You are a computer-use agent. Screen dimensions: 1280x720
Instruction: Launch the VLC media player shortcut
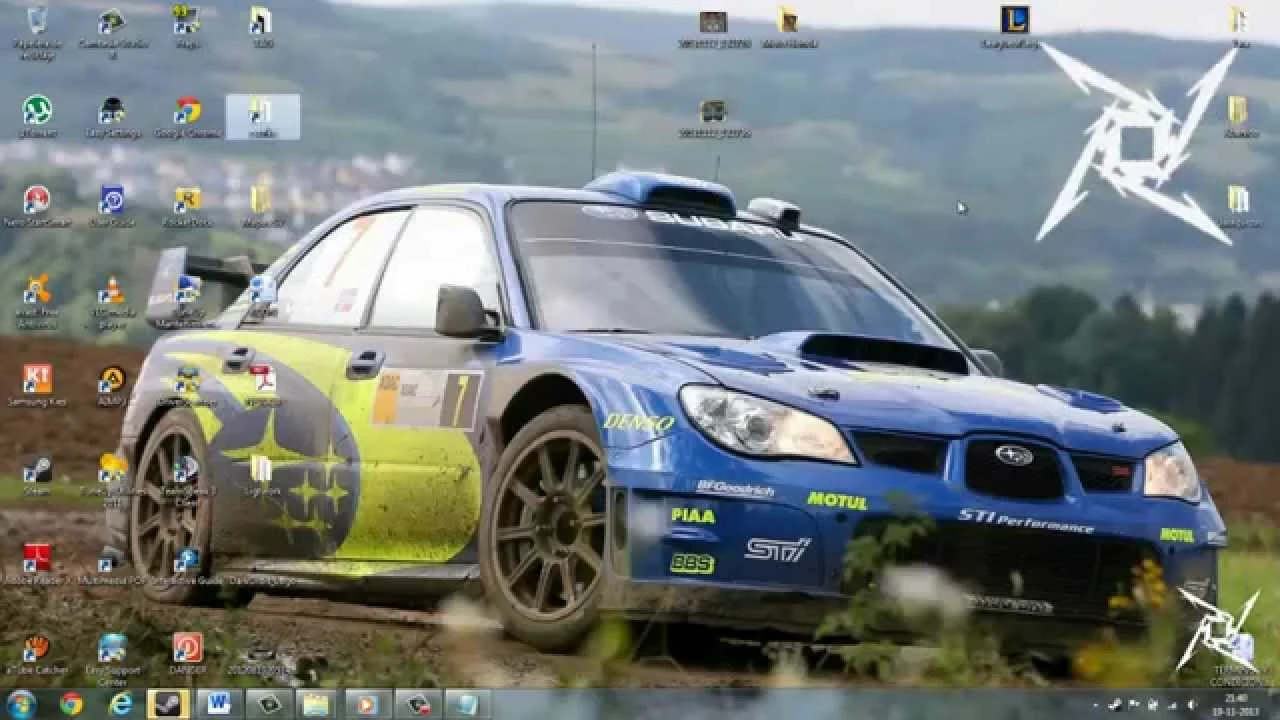(112, 300)
